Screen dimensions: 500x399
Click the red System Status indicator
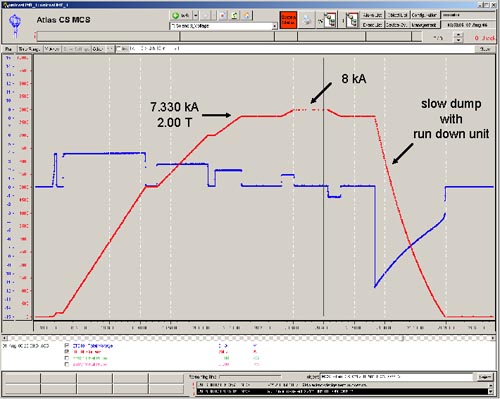point(288,20)
